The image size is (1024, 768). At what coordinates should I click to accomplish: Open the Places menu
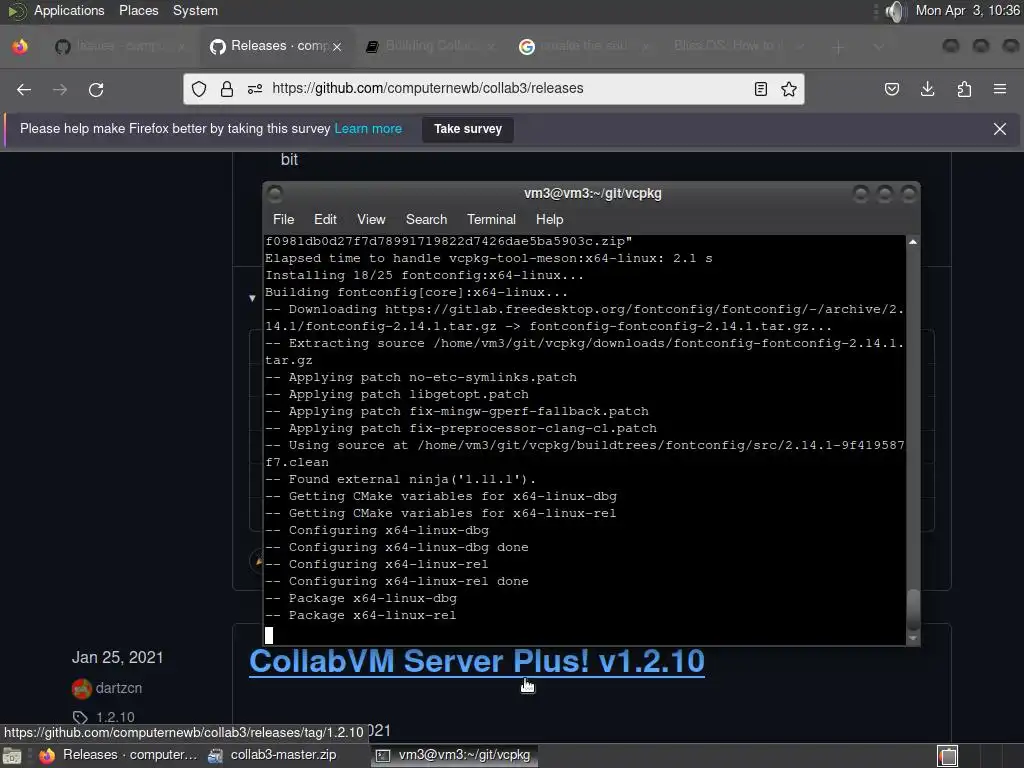point(138,11)
